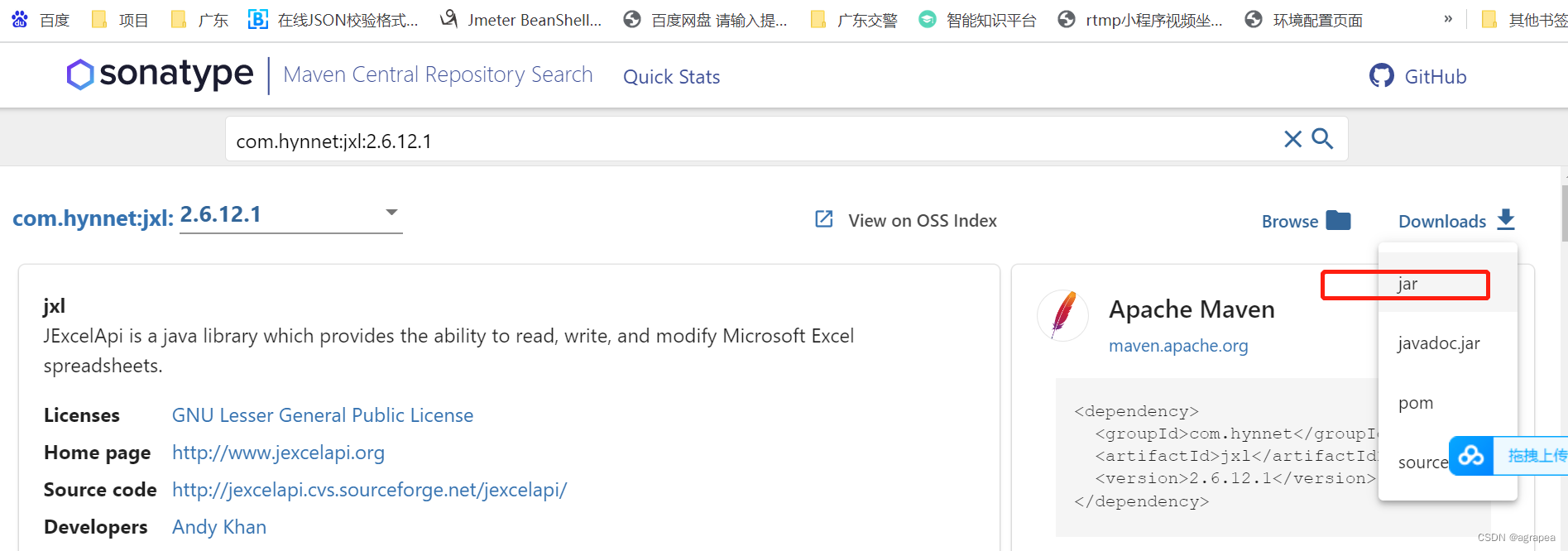This screenshot has width=1568, height=551.
Task: Open http://www.jexcelapi.org home page link
Action: click(x=278, y=453)
